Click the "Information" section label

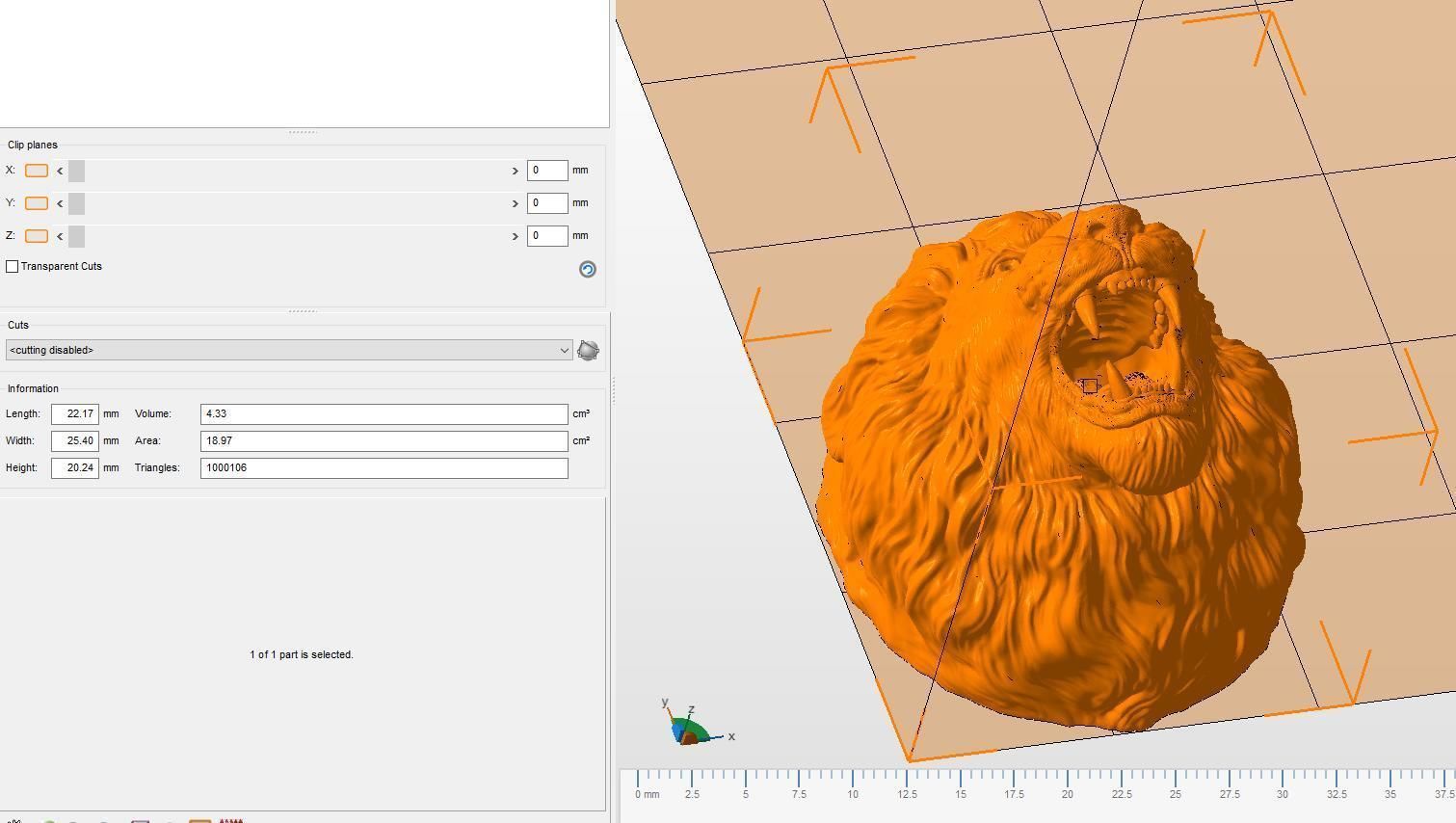tap(33, 388)
